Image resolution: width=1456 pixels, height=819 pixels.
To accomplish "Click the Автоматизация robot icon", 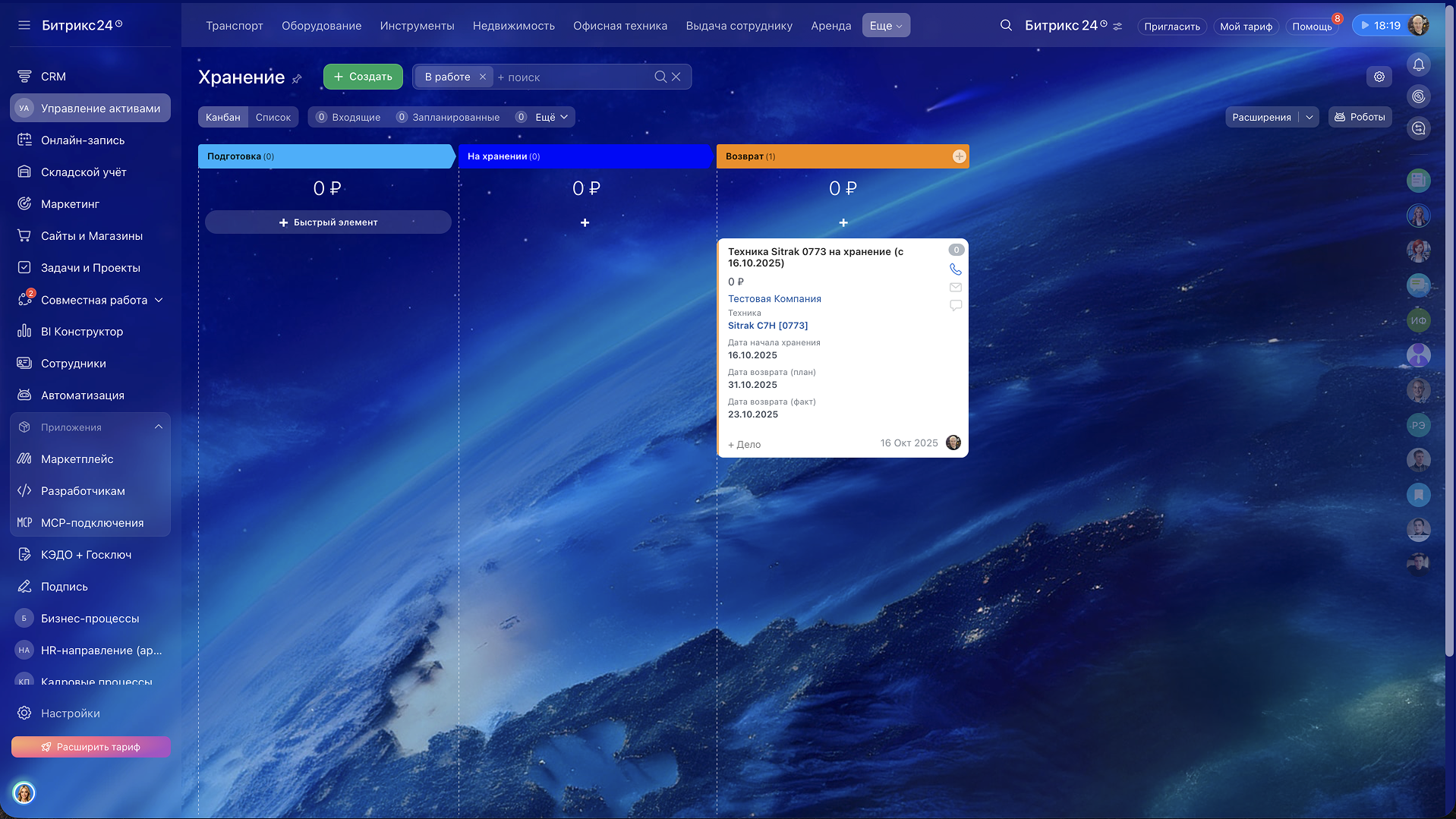I will [24, 395].
